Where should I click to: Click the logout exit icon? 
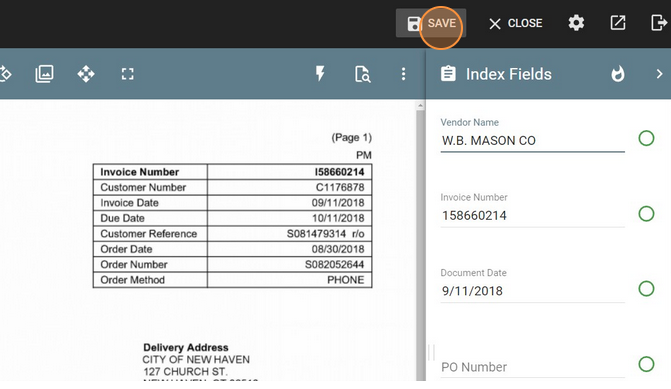[x=659, y=23]
